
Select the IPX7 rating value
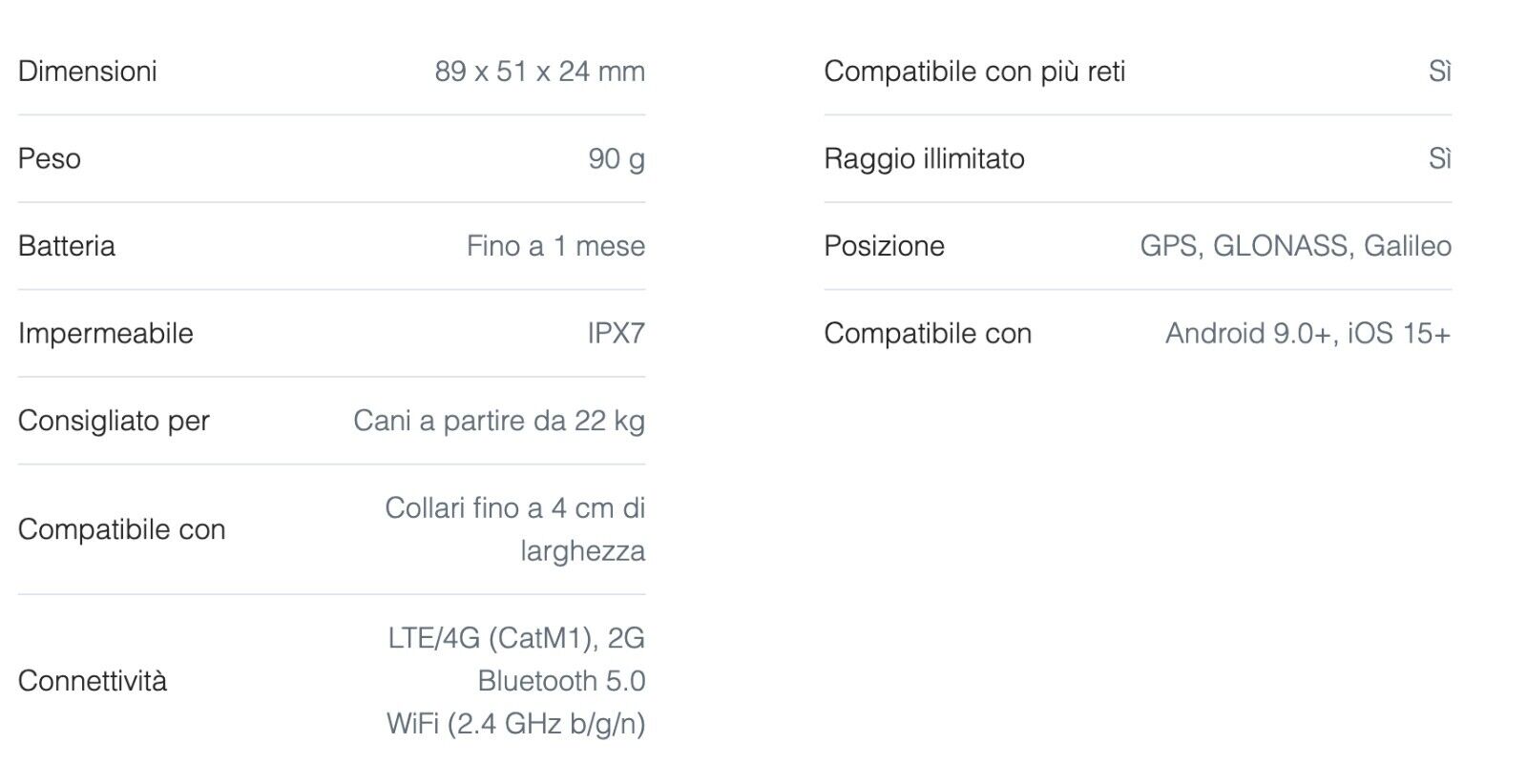617,334
